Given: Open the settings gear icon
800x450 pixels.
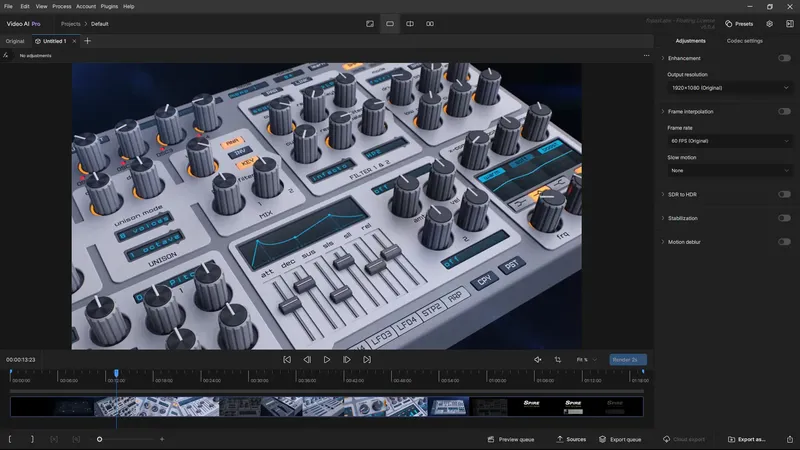Looking at the screenshot, I should coord(769,23).
